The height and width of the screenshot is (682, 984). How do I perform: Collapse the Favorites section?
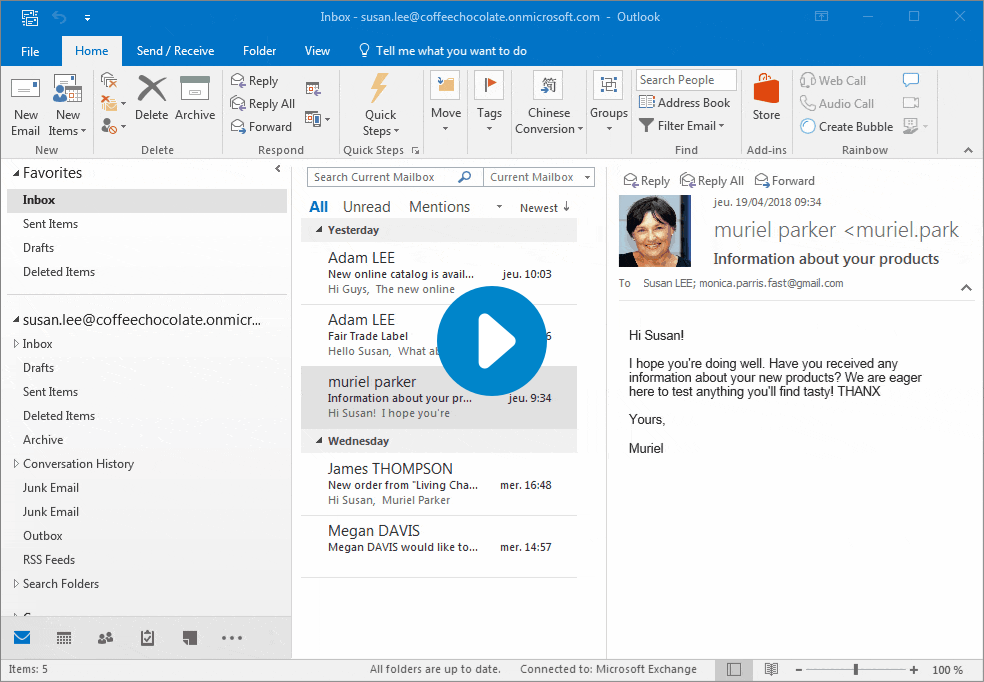pyautogui.click(x=16, y=174)
